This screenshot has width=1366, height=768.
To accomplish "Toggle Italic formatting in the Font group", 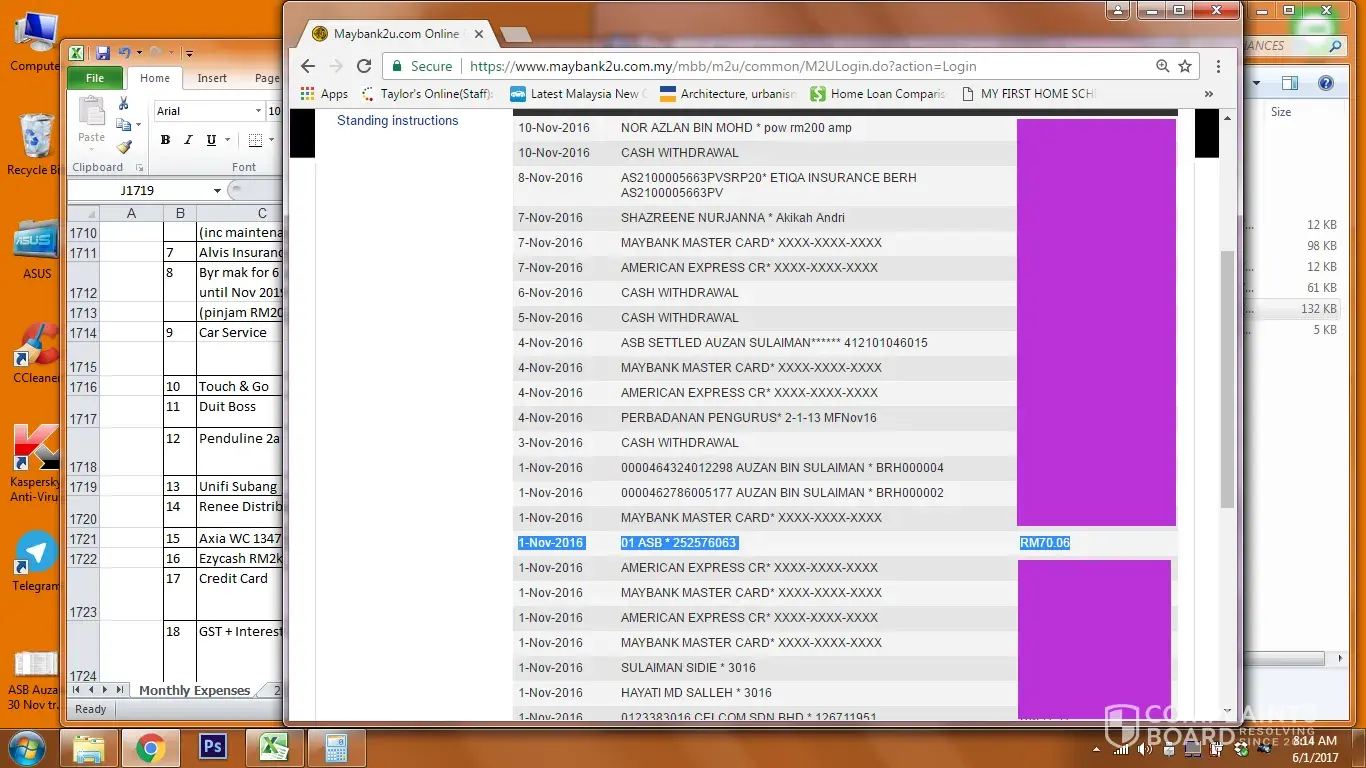I will [x=188, y=140].
